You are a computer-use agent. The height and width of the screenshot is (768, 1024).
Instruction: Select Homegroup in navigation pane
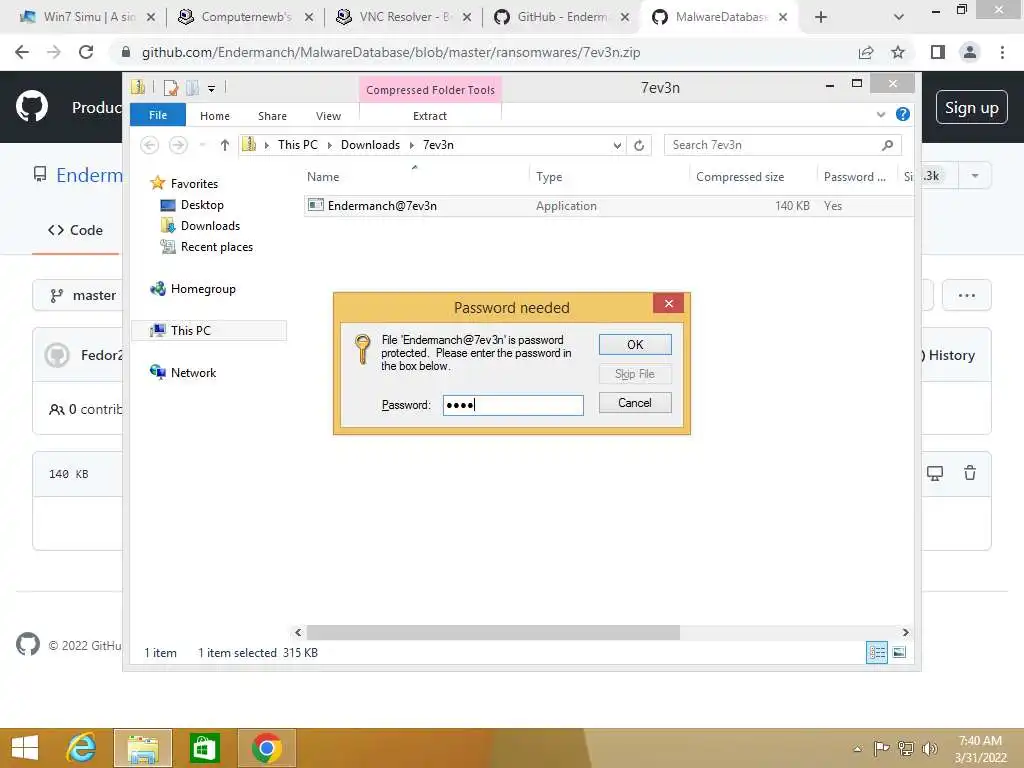[202, 289]
